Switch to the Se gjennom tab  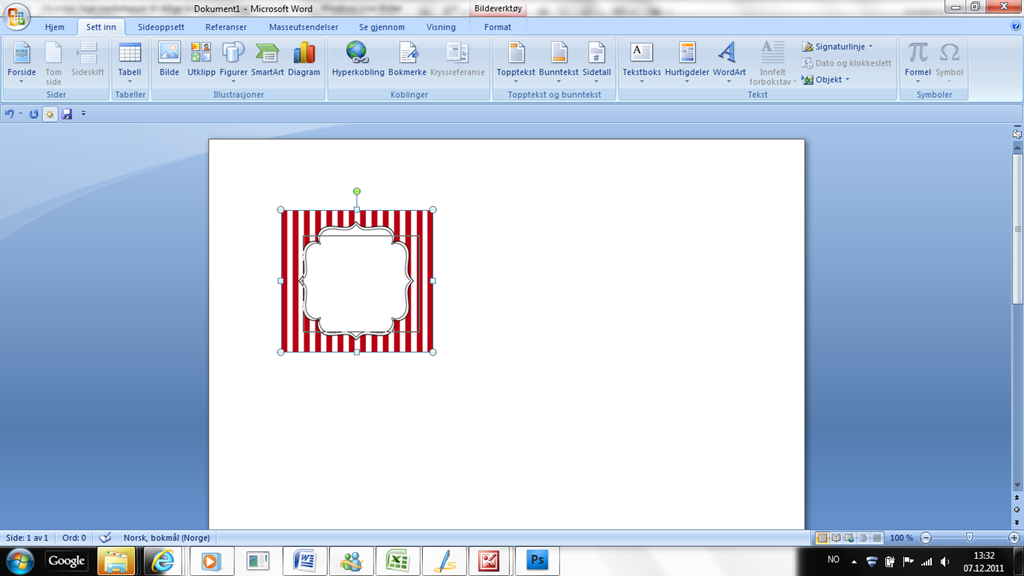(381, 27)
